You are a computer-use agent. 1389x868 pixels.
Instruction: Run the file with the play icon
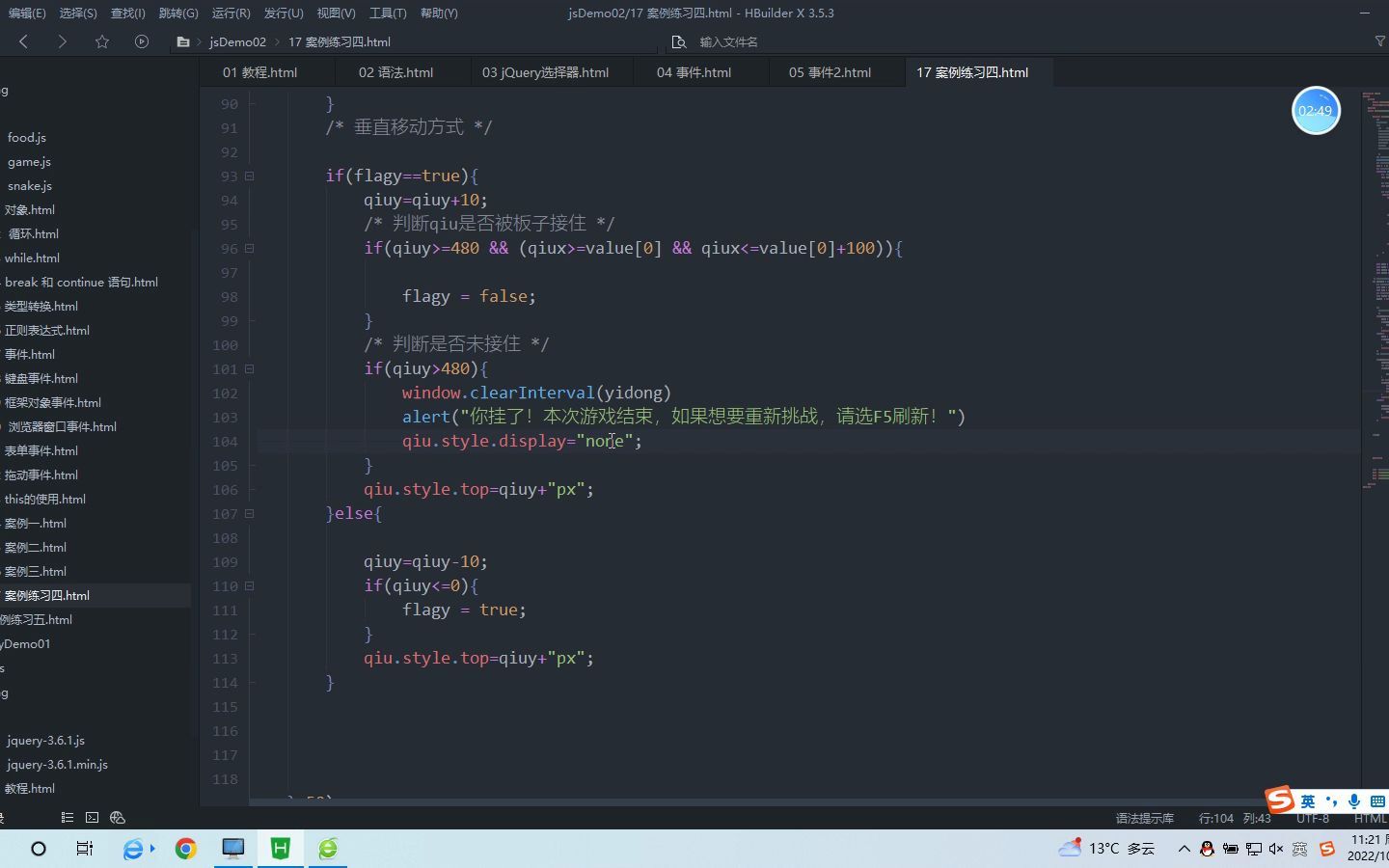coord(142,41)
